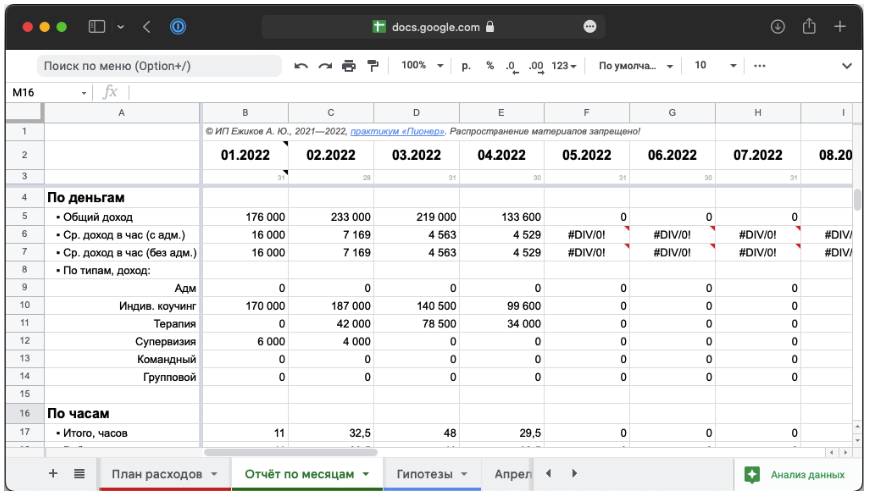This screenshot has width=869, height=498.
Task: Click the redo arrow icon
Action: point(325,66)
